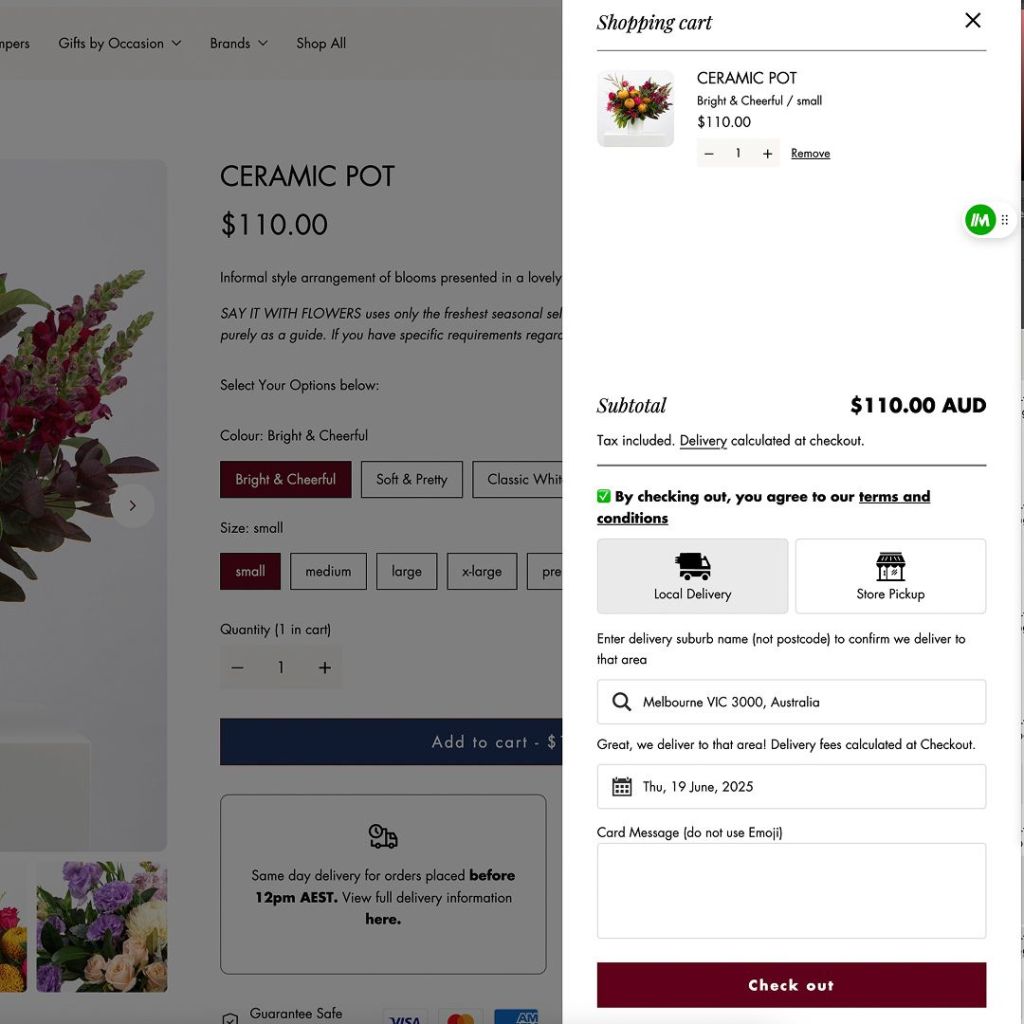Decrease product page quantity with minus
The width and height of the screenshot is (1024, 1024).
237,668
